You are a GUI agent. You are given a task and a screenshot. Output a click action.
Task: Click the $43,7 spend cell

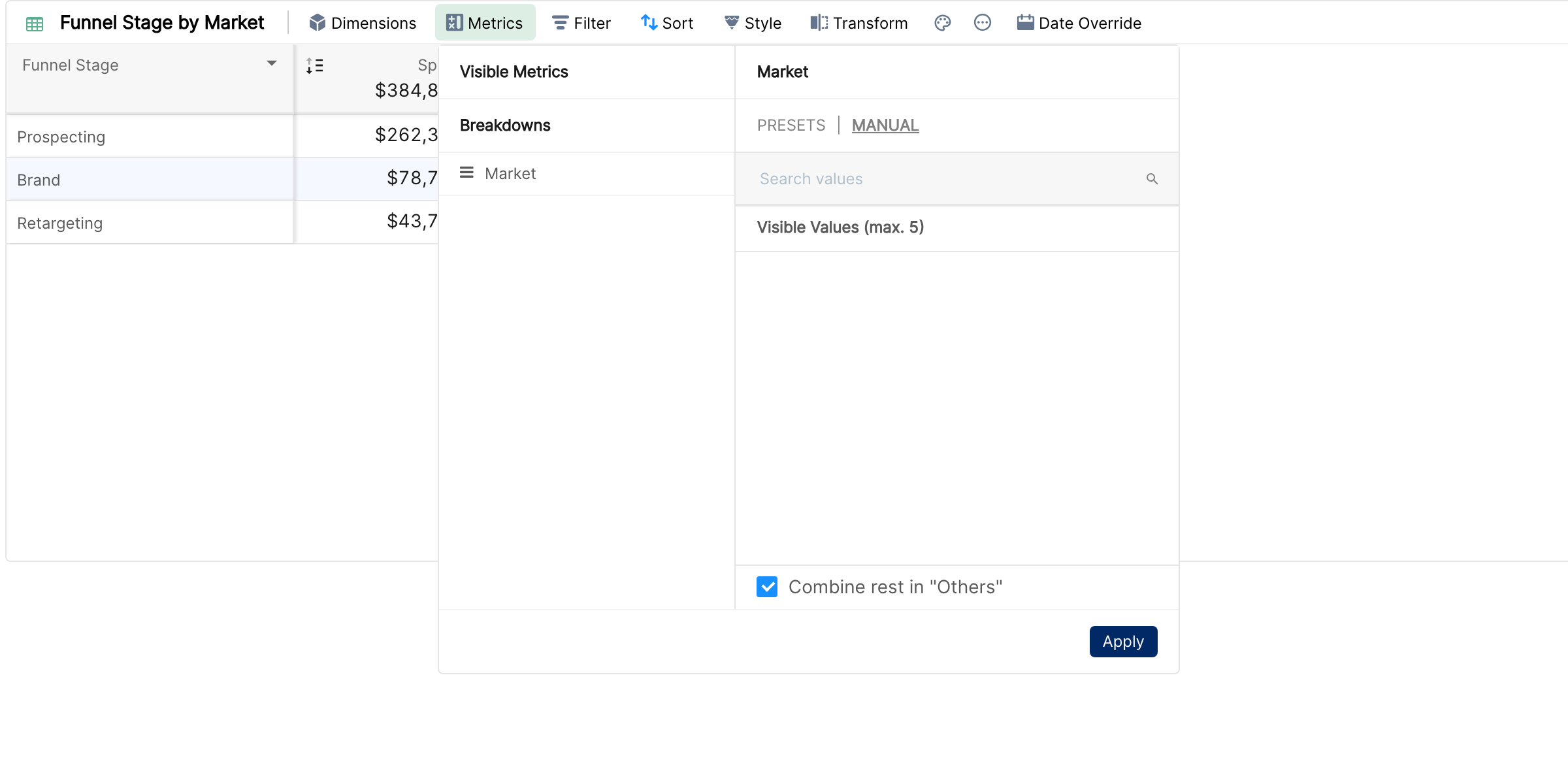[x=412, y=221]
